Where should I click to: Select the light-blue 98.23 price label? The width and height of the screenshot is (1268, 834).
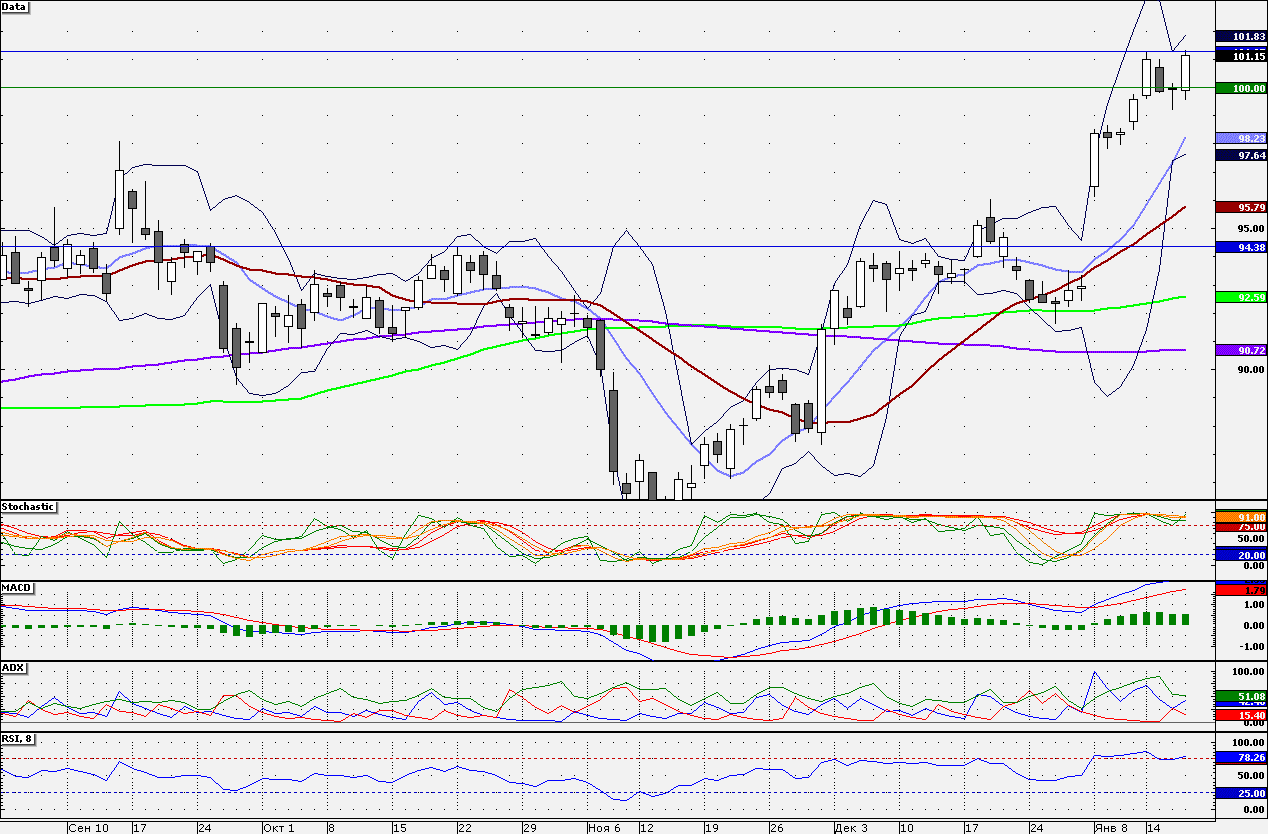pos(1240,138)
